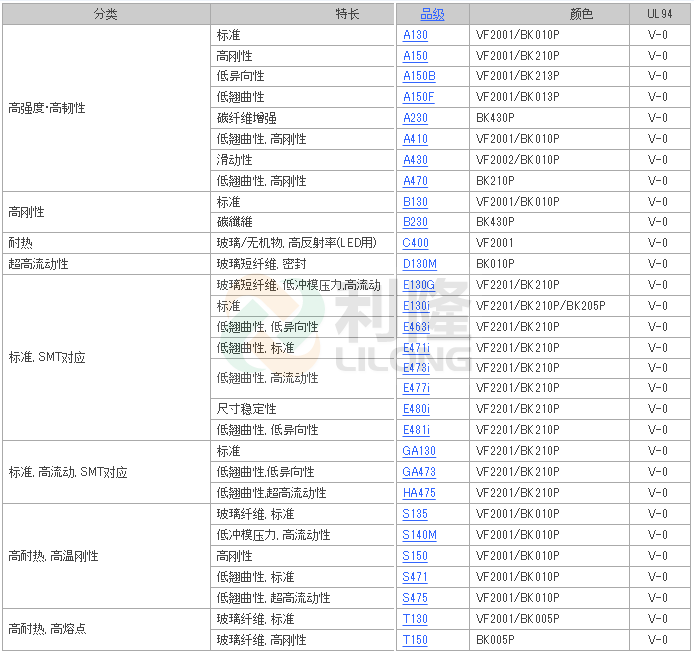The height and width of the screenshot is (653, 694).
Task: Open the E130G grade link
Action: pyautogui.click(x=418, y=285)
